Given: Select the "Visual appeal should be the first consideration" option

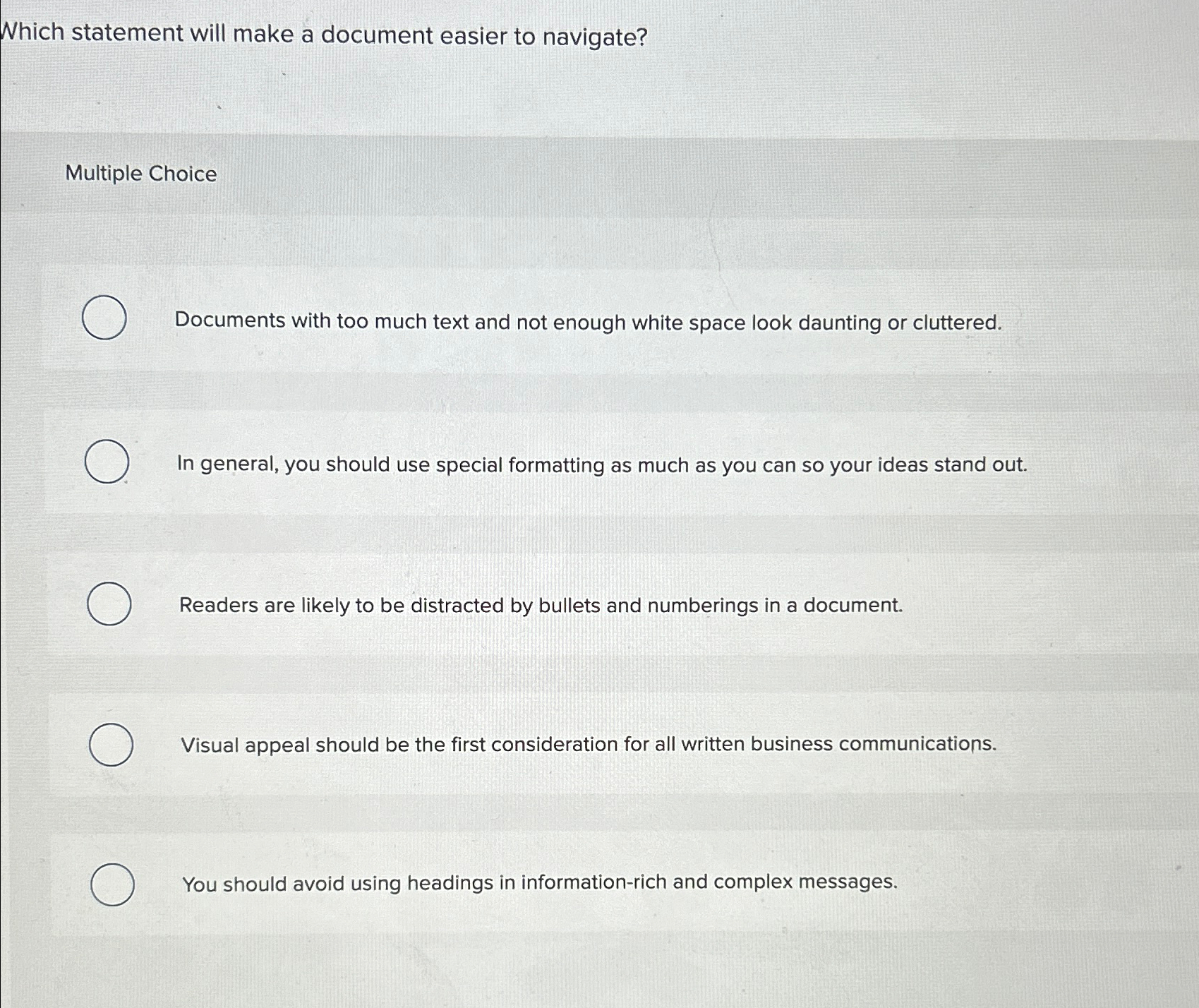Looking at the screenshot, I should click(112, 744).
